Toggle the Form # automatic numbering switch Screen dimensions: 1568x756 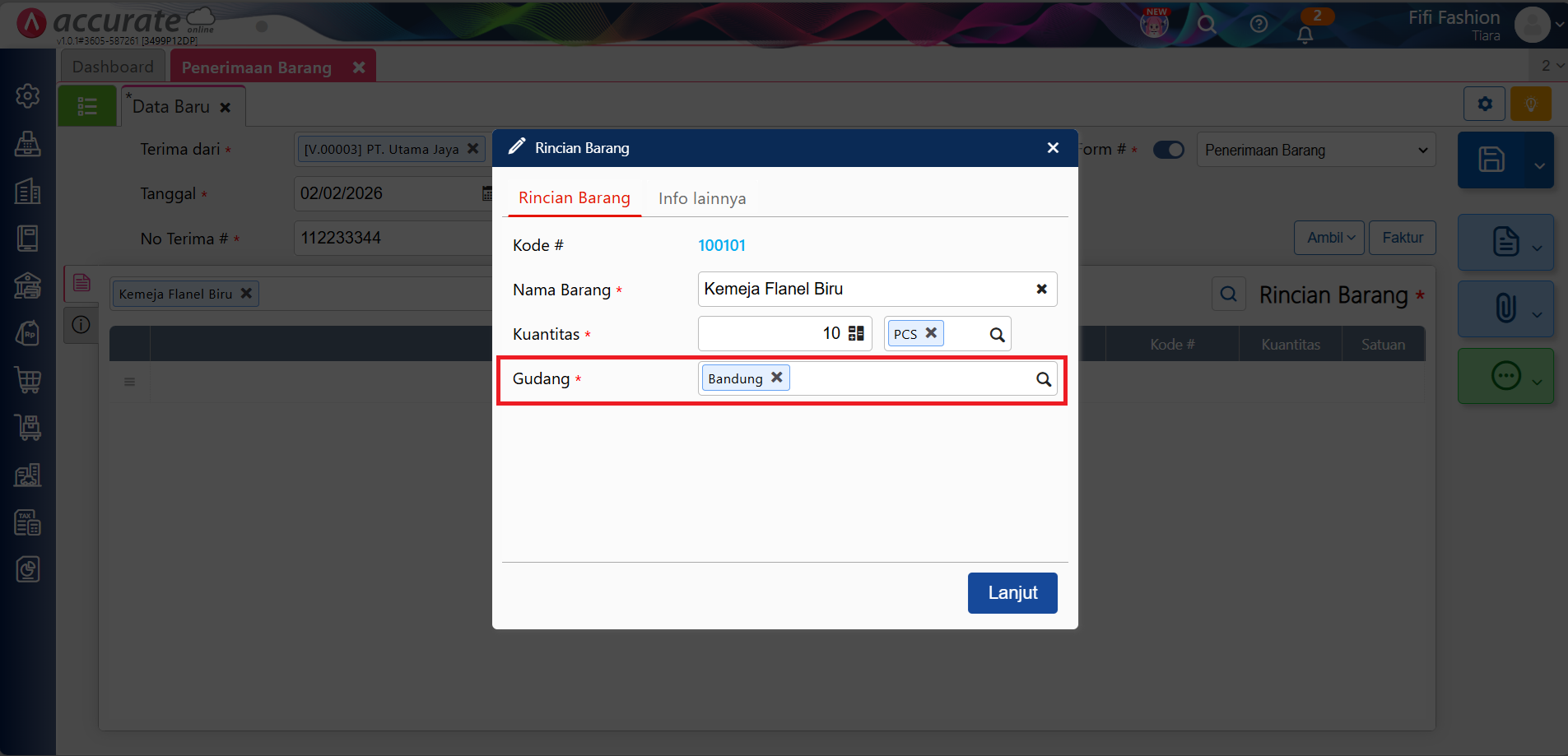pyautogui.click(x=1168, y=150)
